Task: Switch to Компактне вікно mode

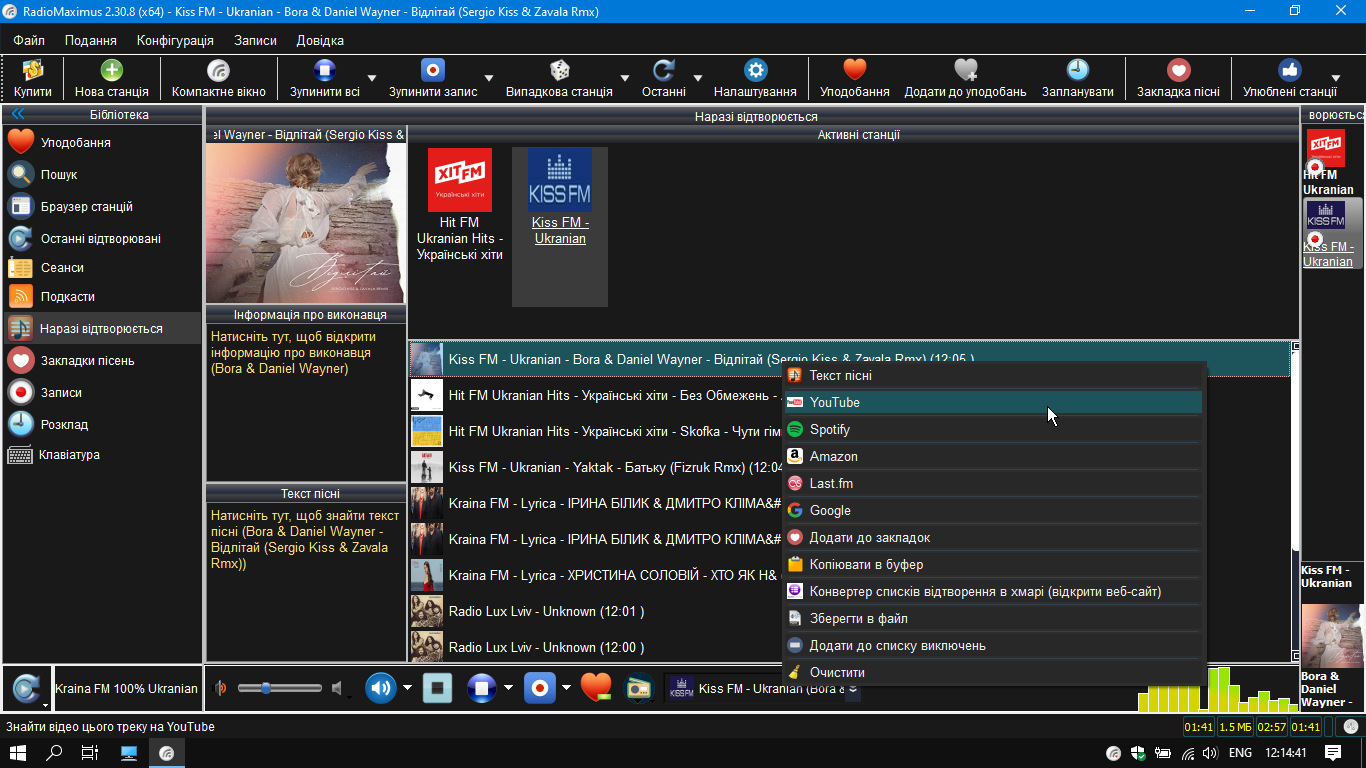Action: tap(219, 79)
